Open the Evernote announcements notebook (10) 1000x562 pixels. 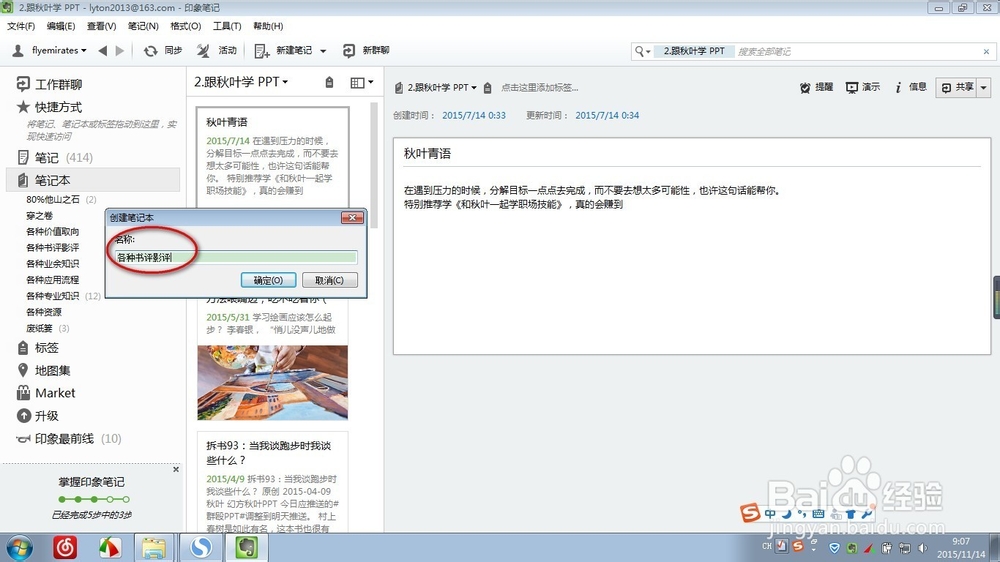69,438
